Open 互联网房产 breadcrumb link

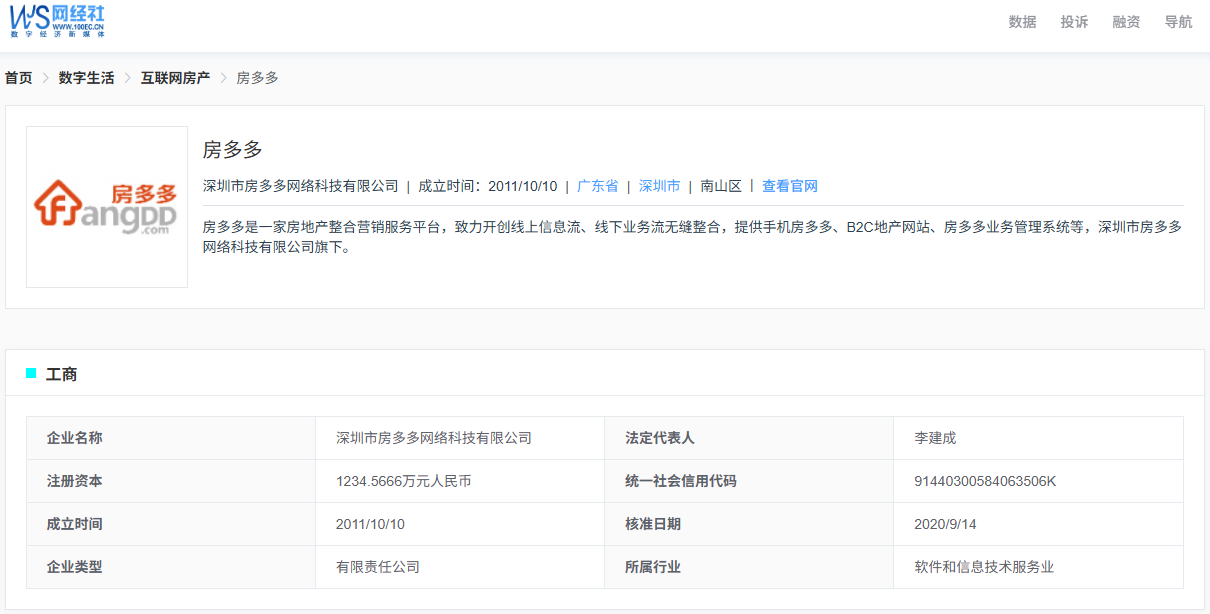click(175, 78)
